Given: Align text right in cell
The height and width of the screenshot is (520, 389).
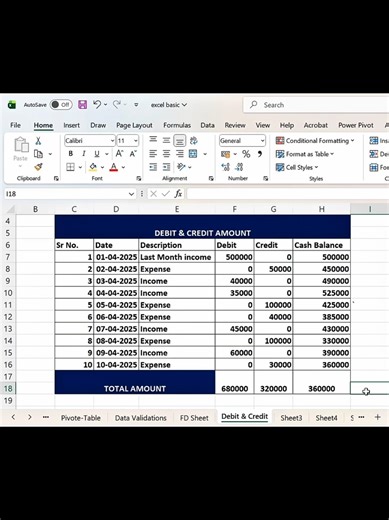Looking at the screenshot, I should 180,154.
